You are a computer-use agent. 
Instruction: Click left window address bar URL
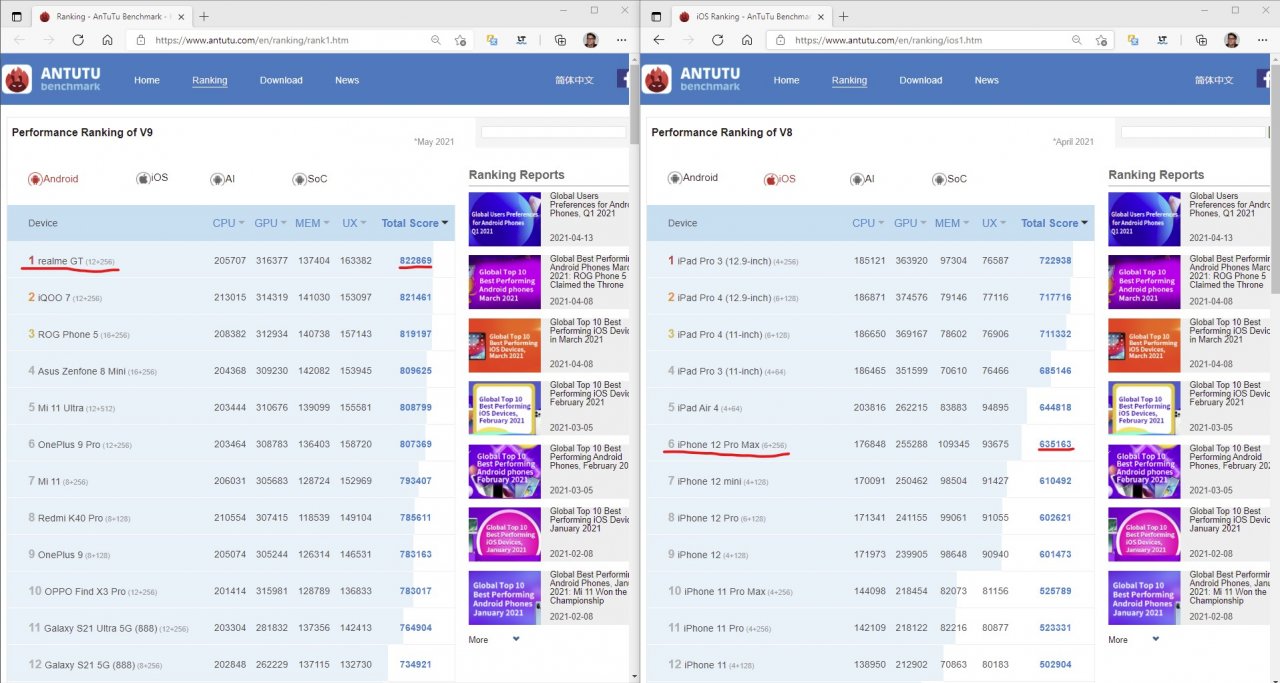(252, 40)
